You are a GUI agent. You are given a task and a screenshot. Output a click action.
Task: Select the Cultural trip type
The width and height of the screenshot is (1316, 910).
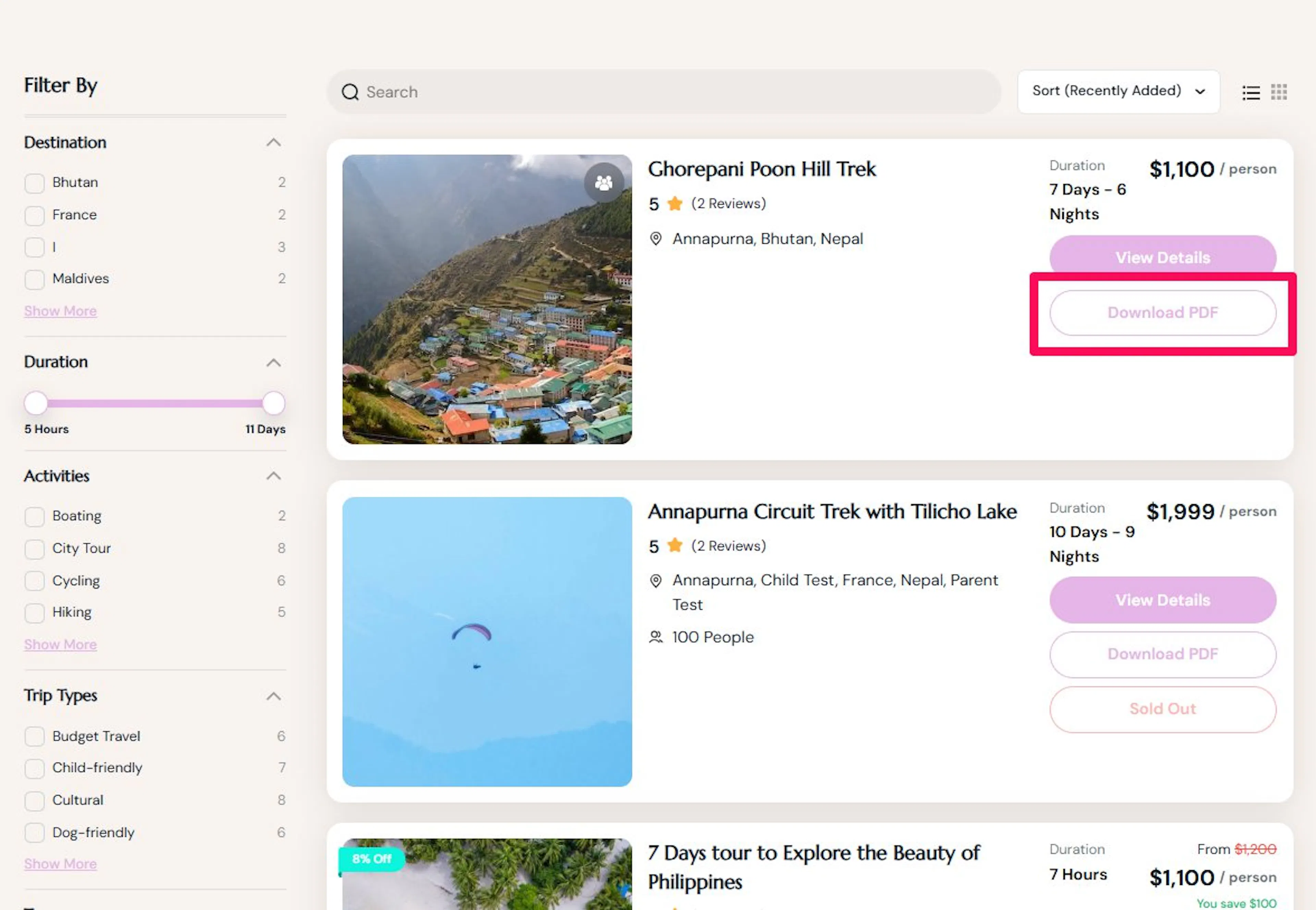35,801
